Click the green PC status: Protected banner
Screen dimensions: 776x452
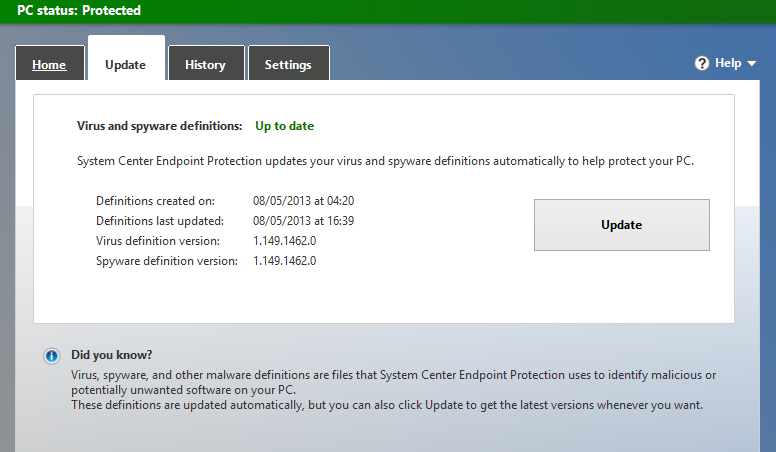[x=79, y=11]
